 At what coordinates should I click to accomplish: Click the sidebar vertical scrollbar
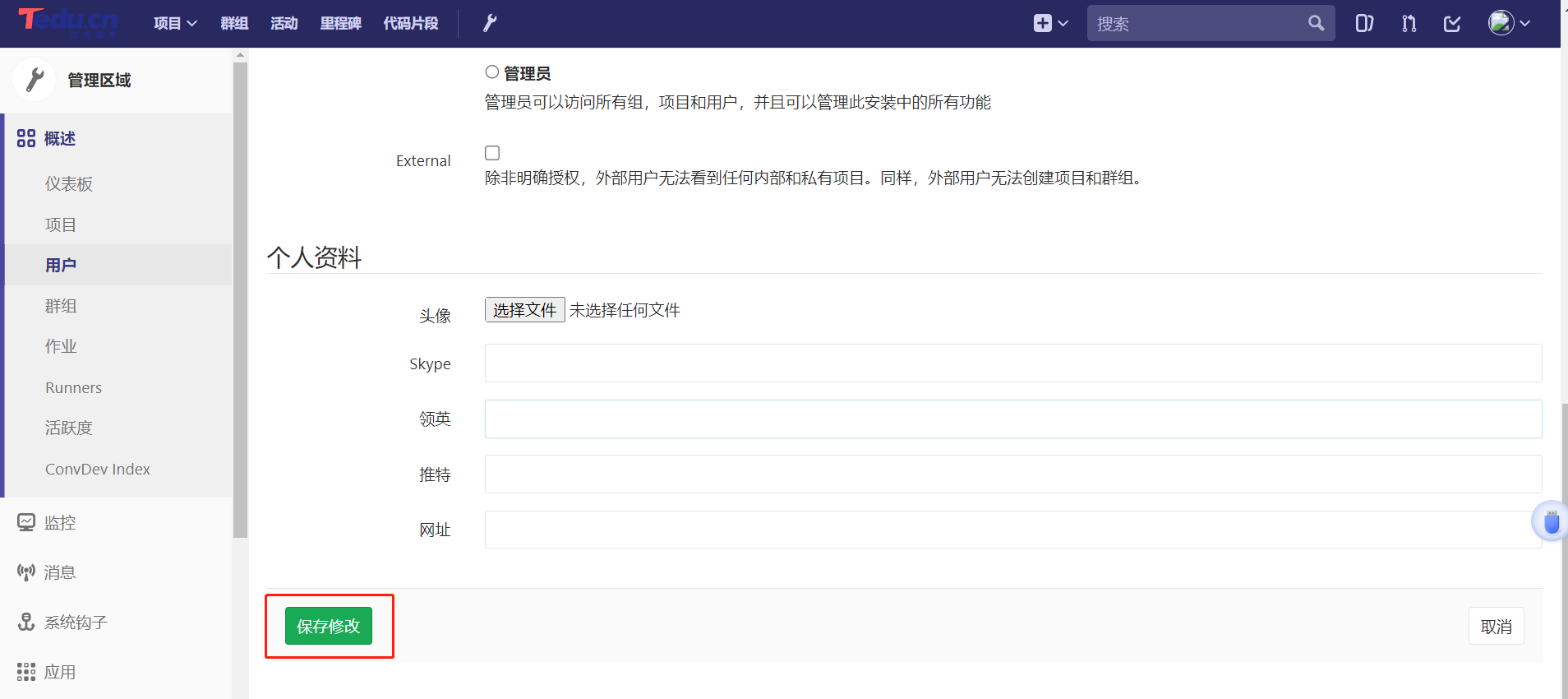click(240, 296)
